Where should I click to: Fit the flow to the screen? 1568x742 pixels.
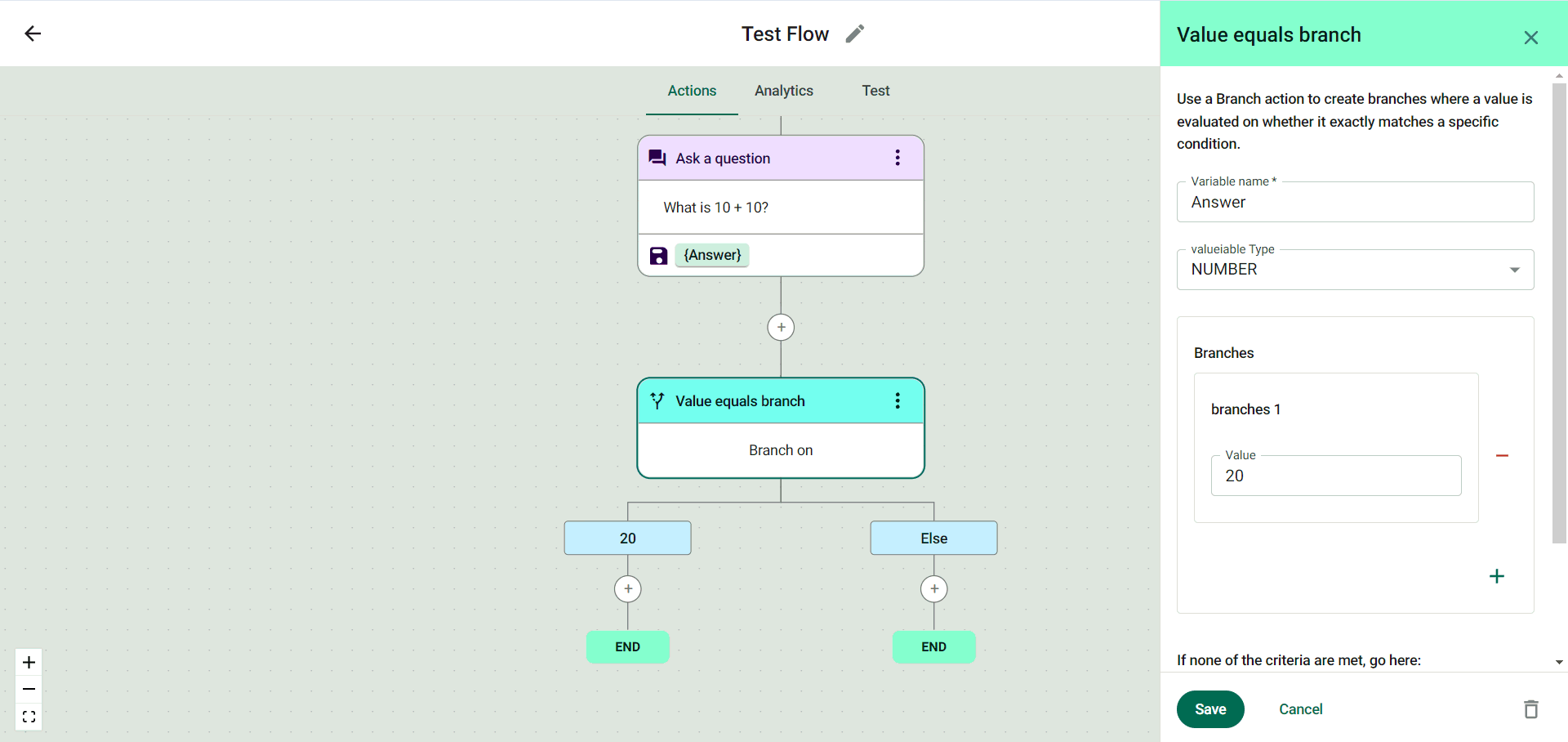29,717
